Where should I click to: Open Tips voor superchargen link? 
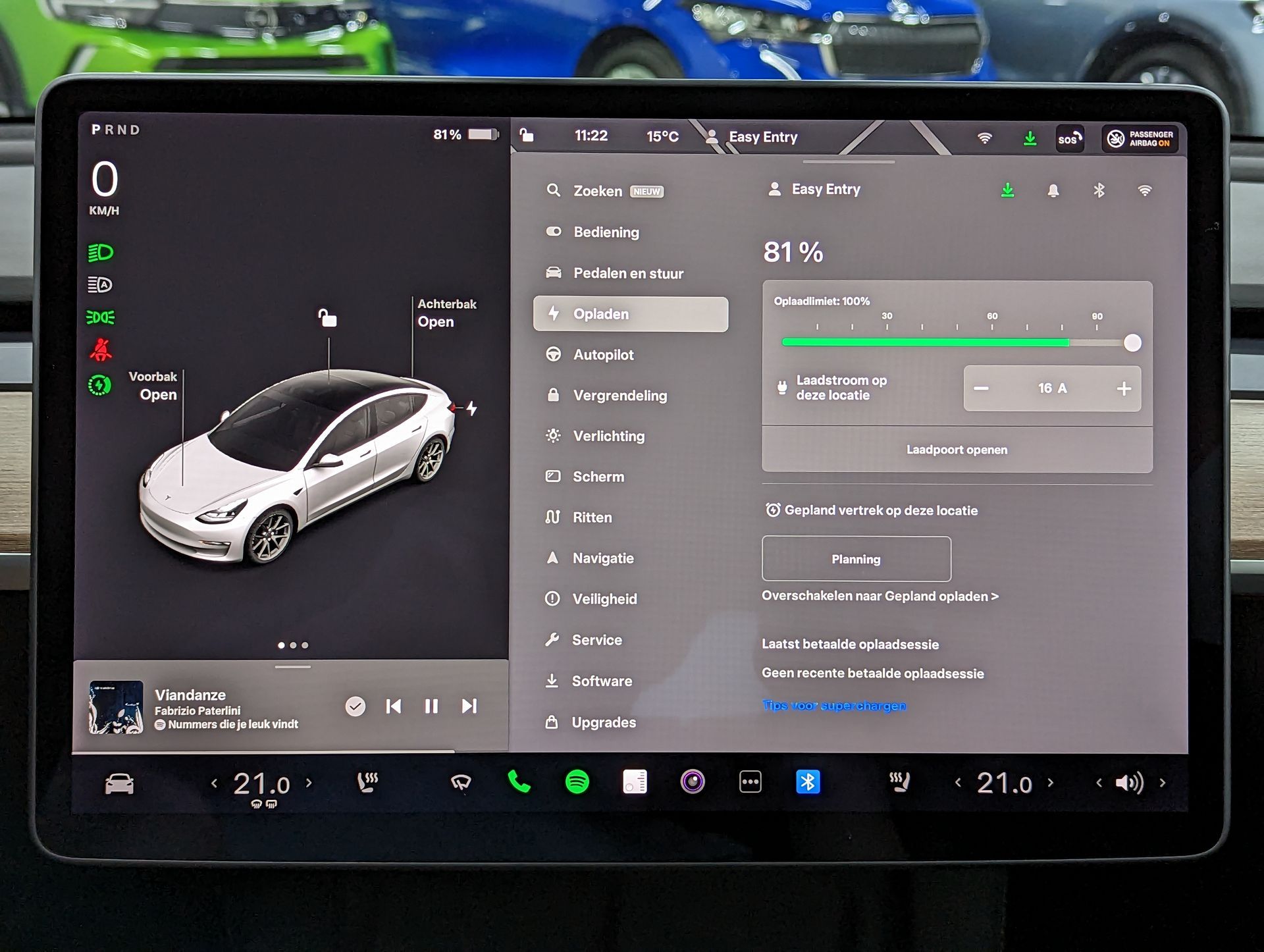pyautogui.click(x=834, y=706)
